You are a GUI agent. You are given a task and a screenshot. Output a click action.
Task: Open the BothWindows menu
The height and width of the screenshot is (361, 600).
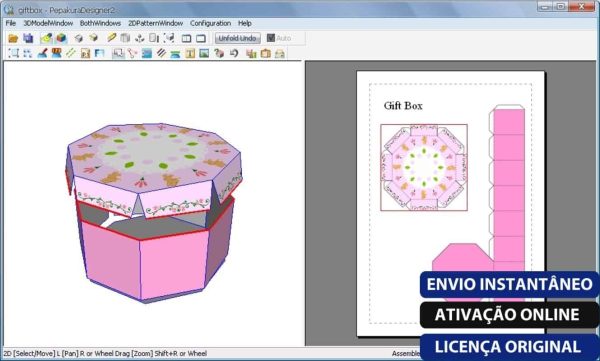click(100, 23)
